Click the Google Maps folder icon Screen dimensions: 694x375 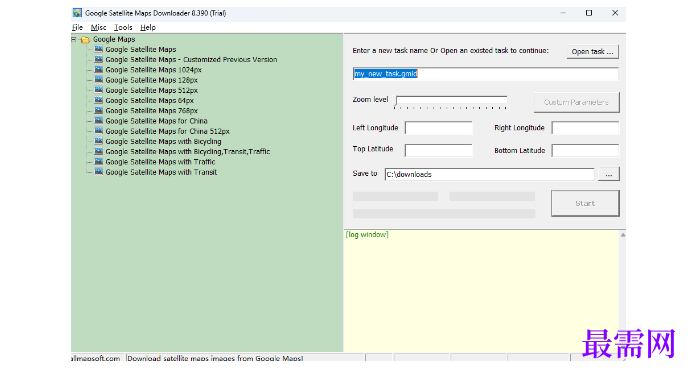(85, 40)
